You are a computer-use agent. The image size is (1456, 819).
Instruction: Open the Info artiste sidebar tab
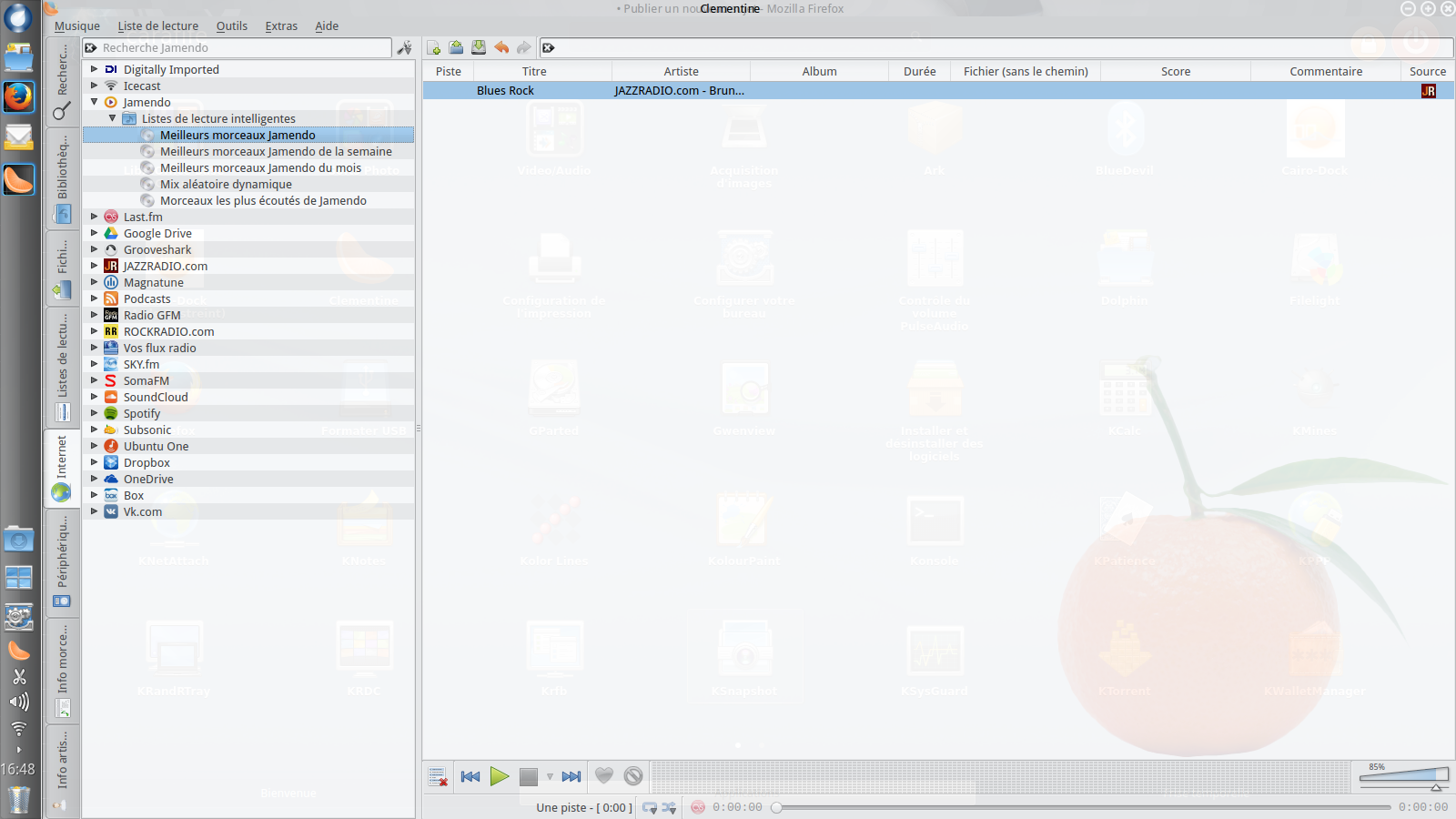pos(62,770)
